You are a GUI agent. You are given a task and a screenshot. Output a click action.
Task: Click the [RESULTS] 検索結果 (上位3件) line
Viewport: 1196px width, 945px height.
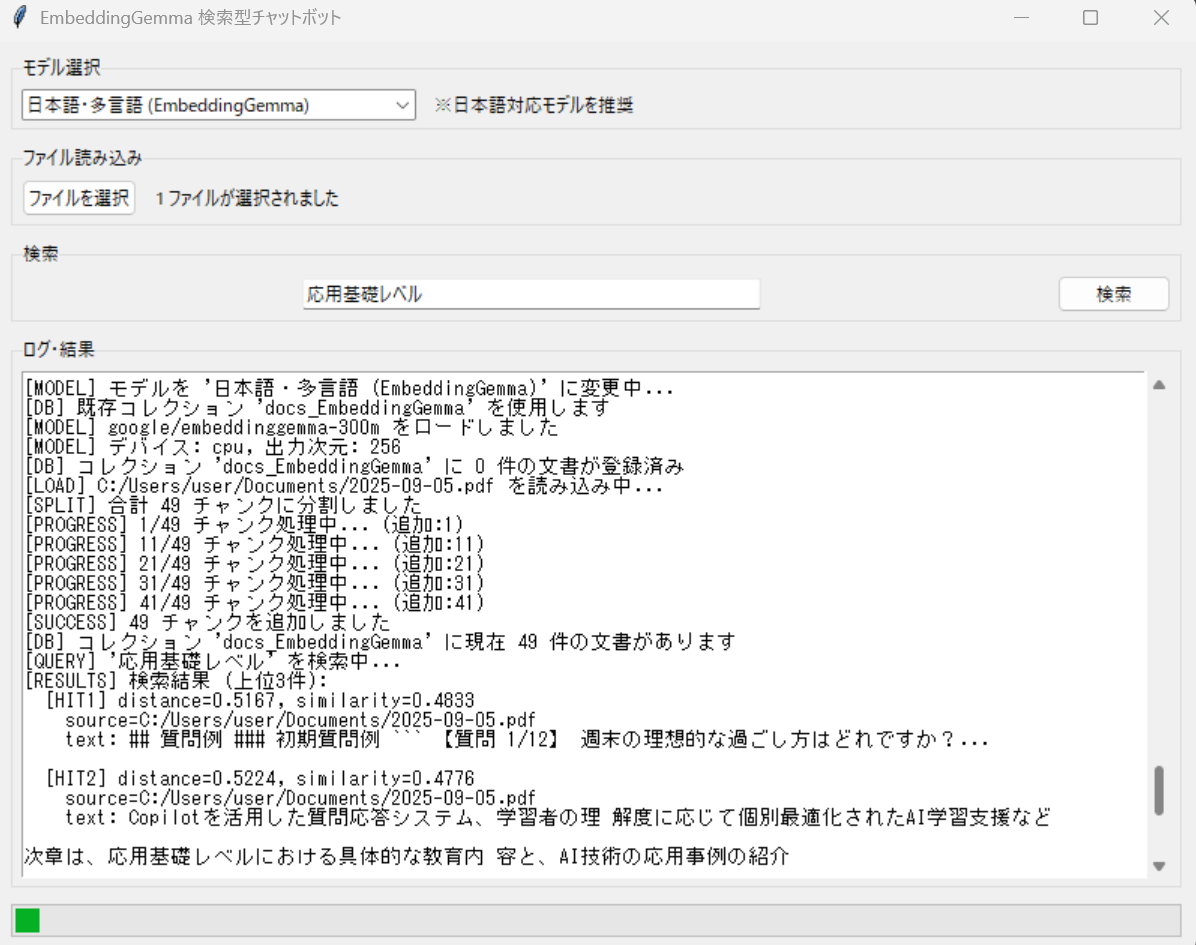[176, 680]
